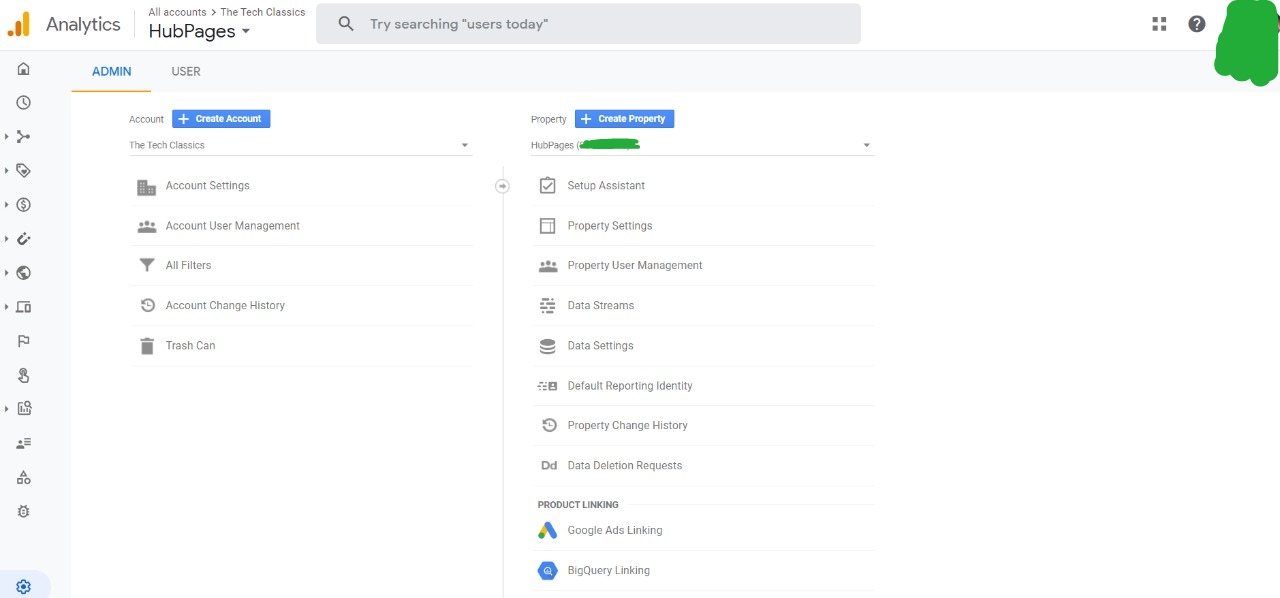Open the HubPages property switcher in header
Image resolution: width=1280 pixels, height=598 pixels.
pyautogui.click(x=200, y=31)
